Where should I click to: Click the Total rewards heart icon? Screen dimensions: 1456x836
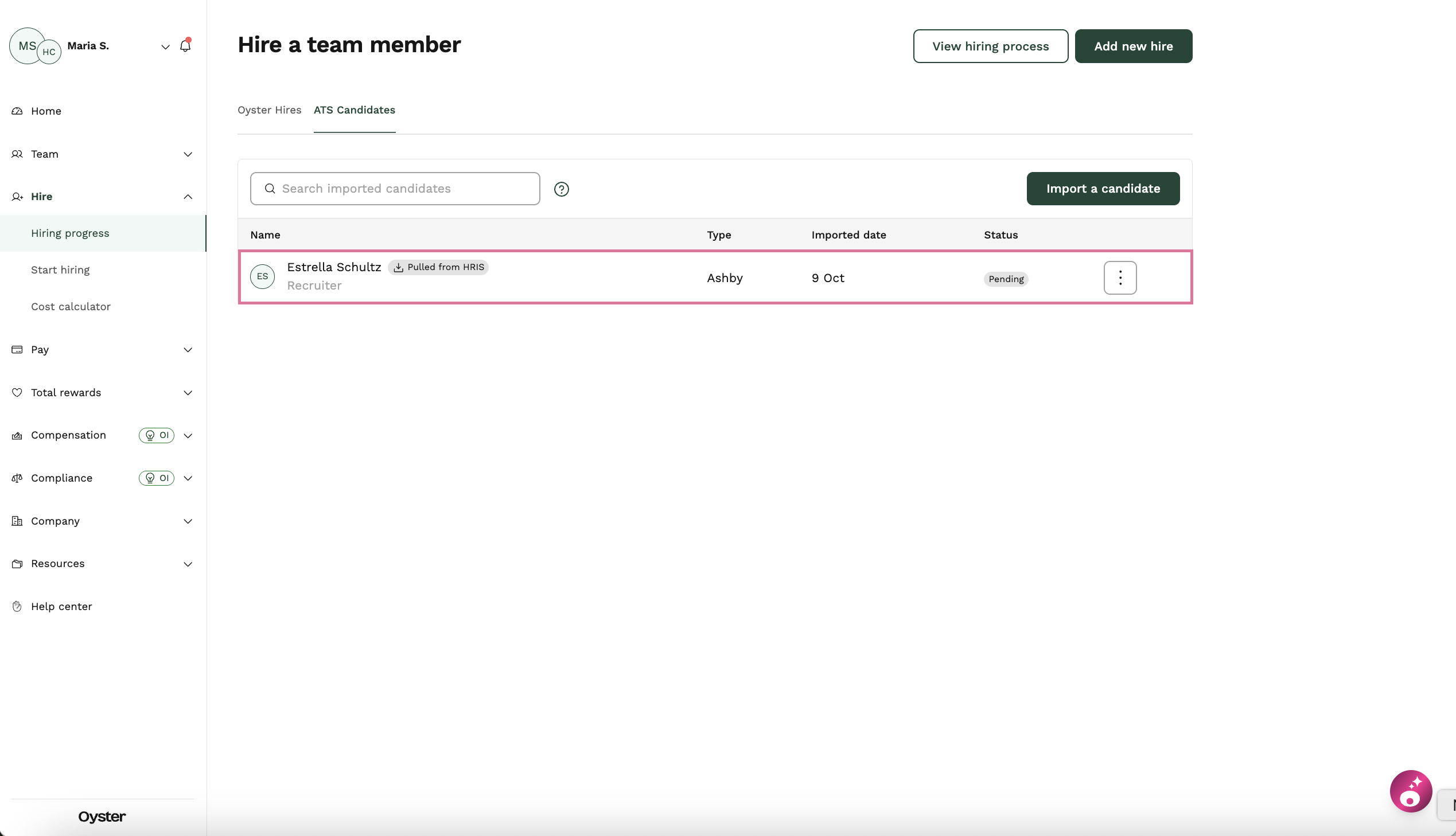(17, 392)
